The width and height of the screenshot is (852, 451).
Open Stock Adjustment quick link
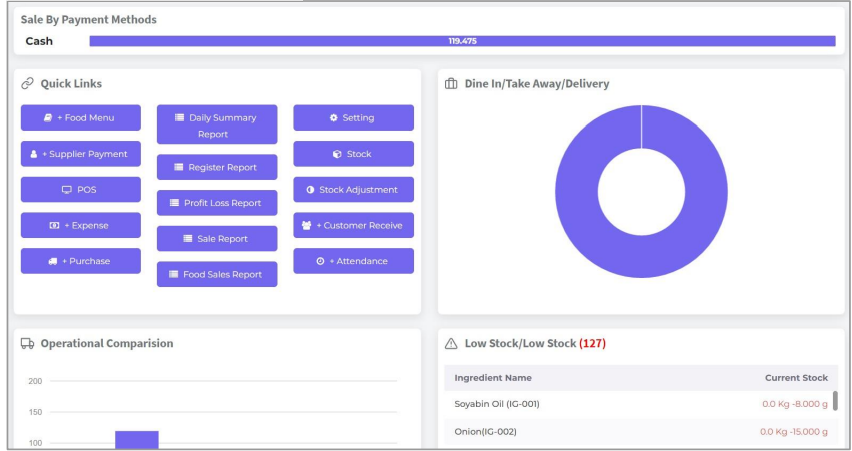click(x=353, y=190)
